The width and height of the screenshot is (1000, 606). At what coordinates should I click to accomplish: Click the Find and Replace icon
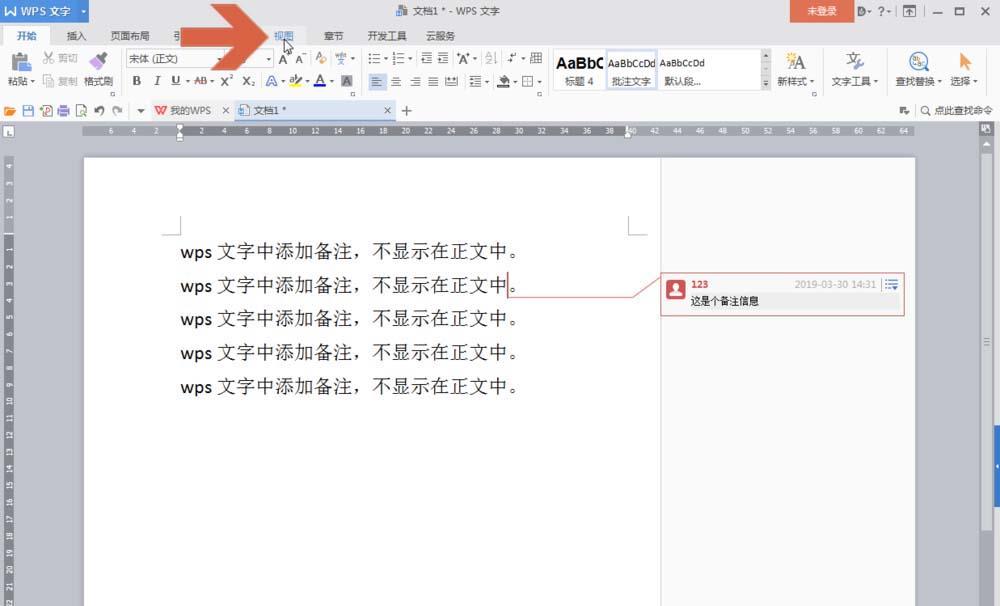pyautogui.click(x=918, y=62)
